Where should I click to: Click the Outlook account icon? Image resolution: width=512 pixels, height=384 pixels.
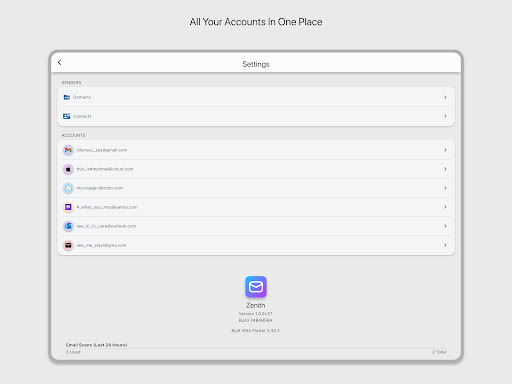(68, 226)
